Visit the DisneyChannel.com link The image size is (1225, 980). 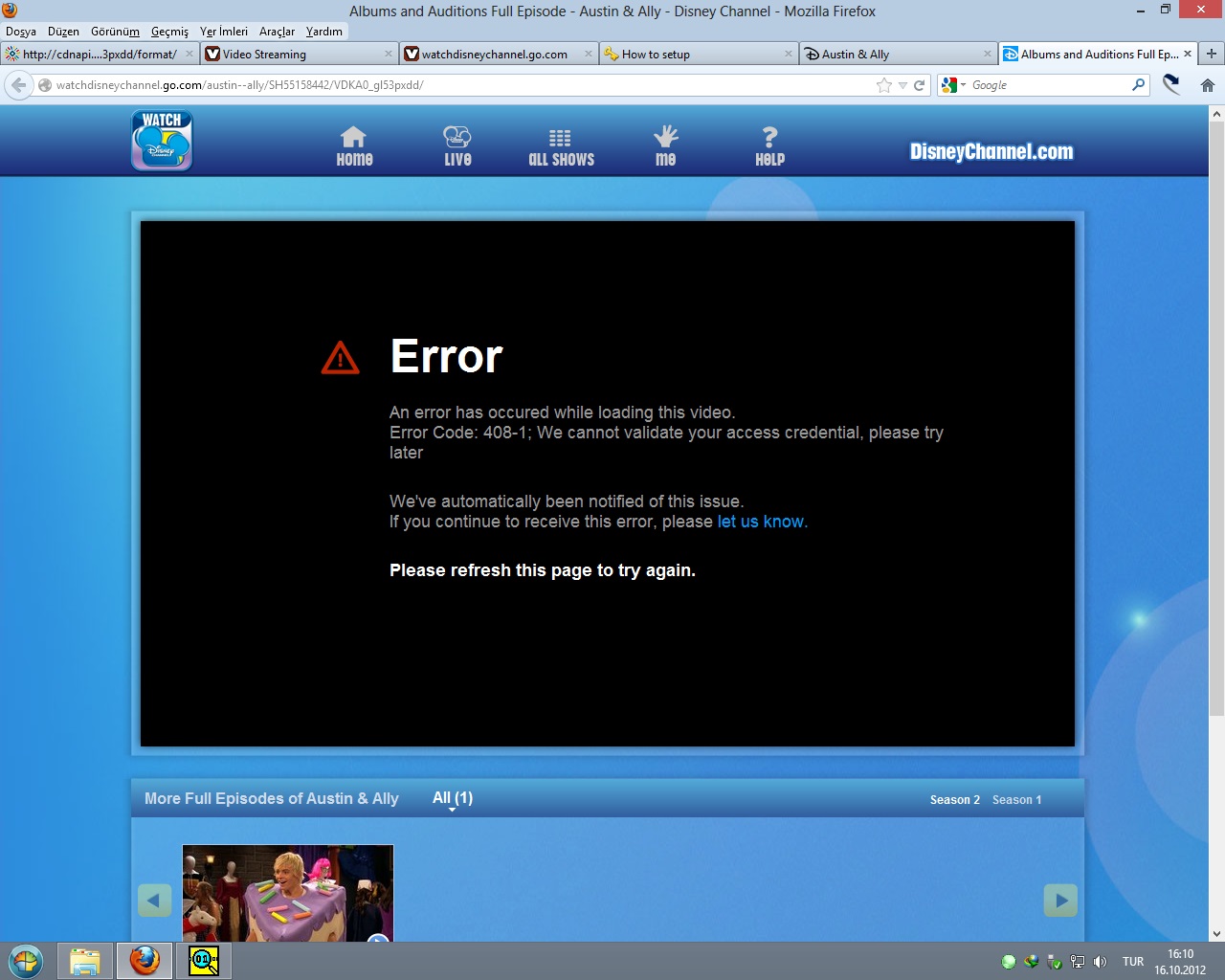(991, 151)
